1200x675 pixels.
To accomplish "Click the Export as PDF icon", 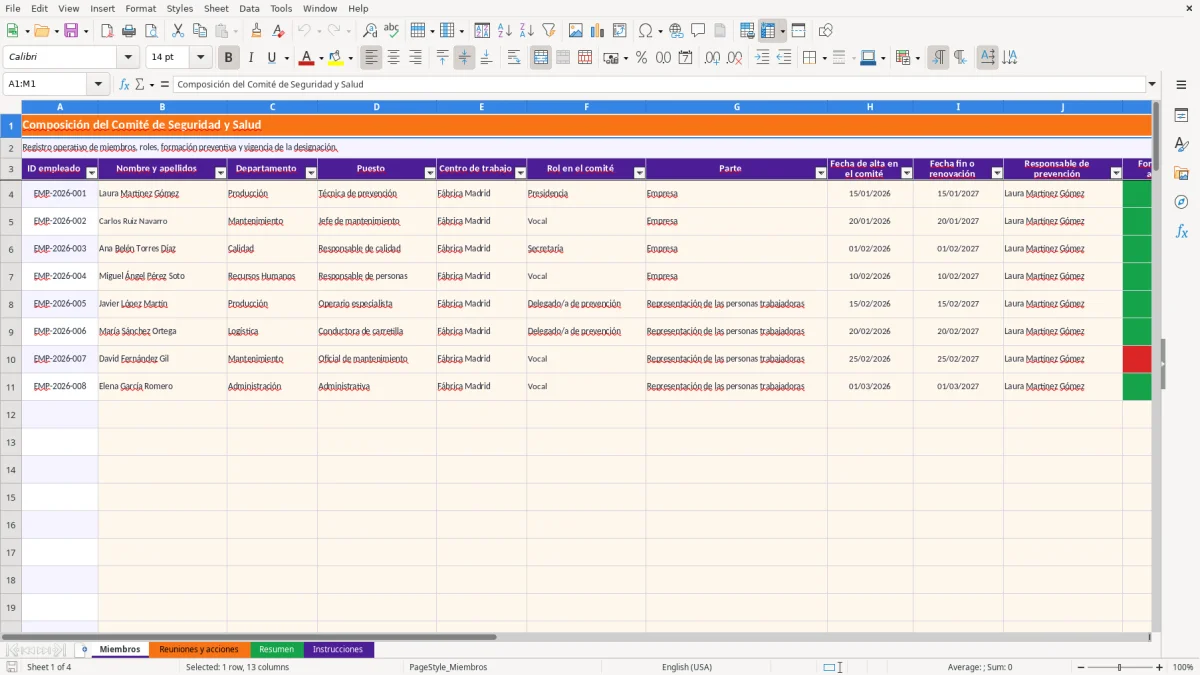I will [107, 31].
